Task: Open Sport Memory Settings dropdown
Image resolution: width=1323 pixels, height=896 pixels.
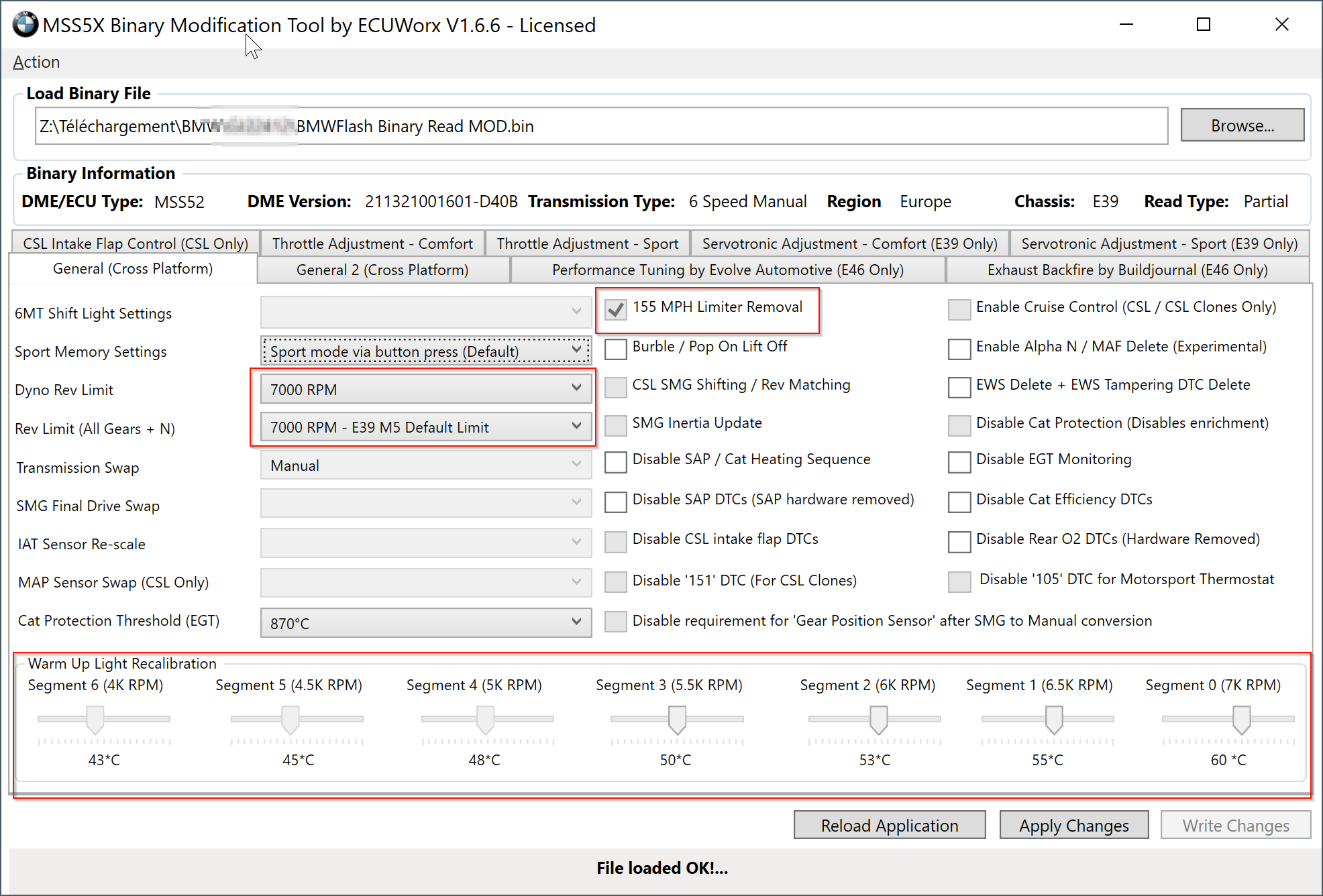Action: [426, 351]
